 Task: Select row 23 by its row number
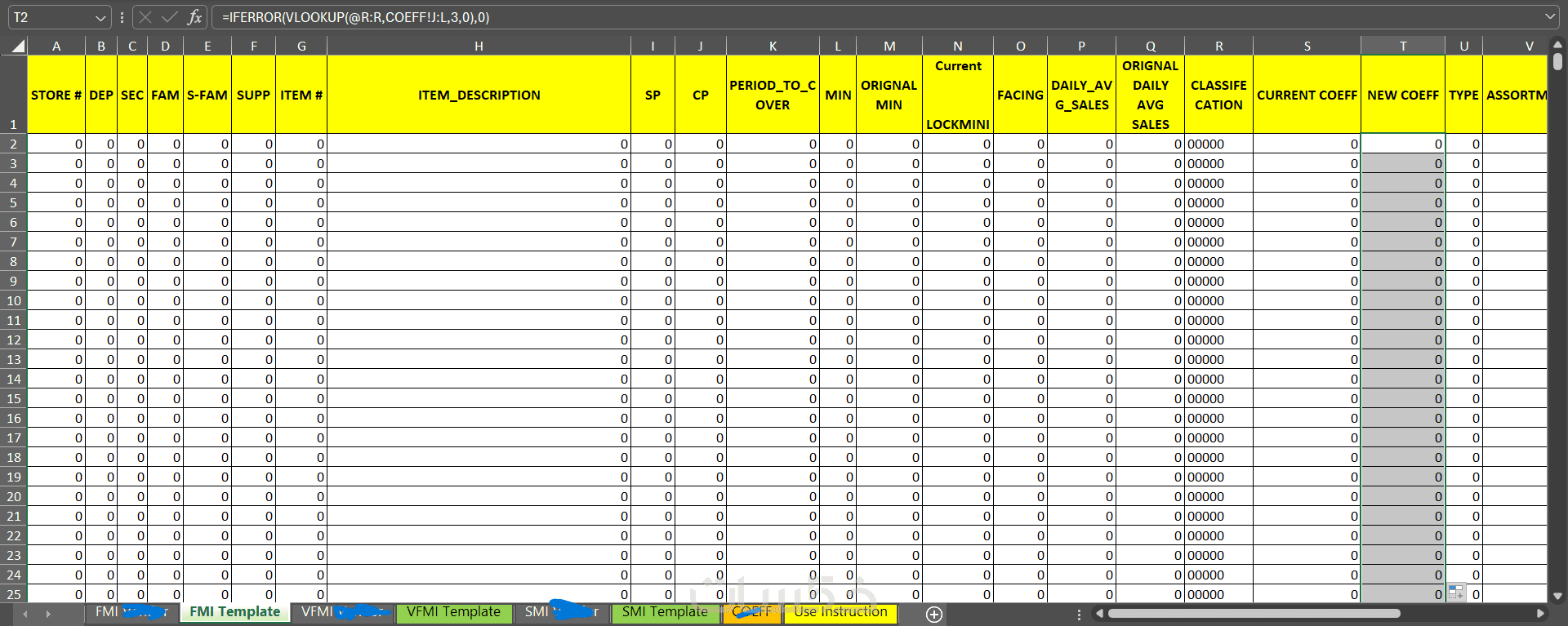pyautogui.click(x=14, y=555)
